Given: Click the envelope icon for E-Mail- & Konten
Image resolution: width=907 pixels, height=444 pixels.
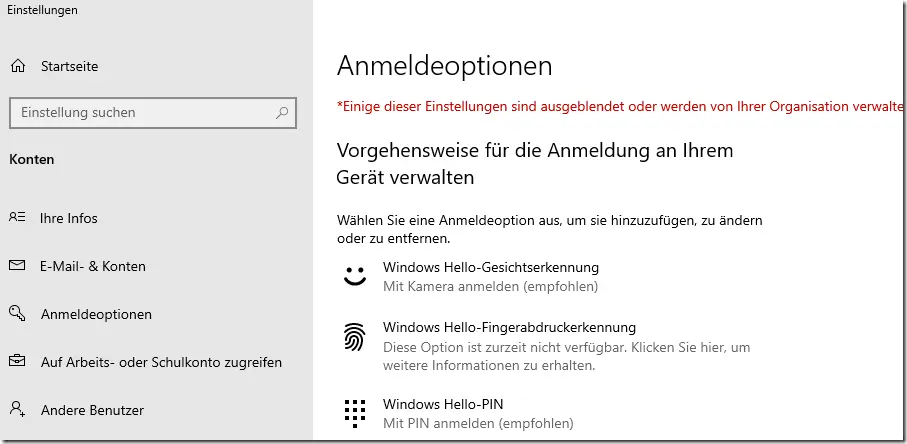Looking at the screenshot, I should [x=17, y=266].
